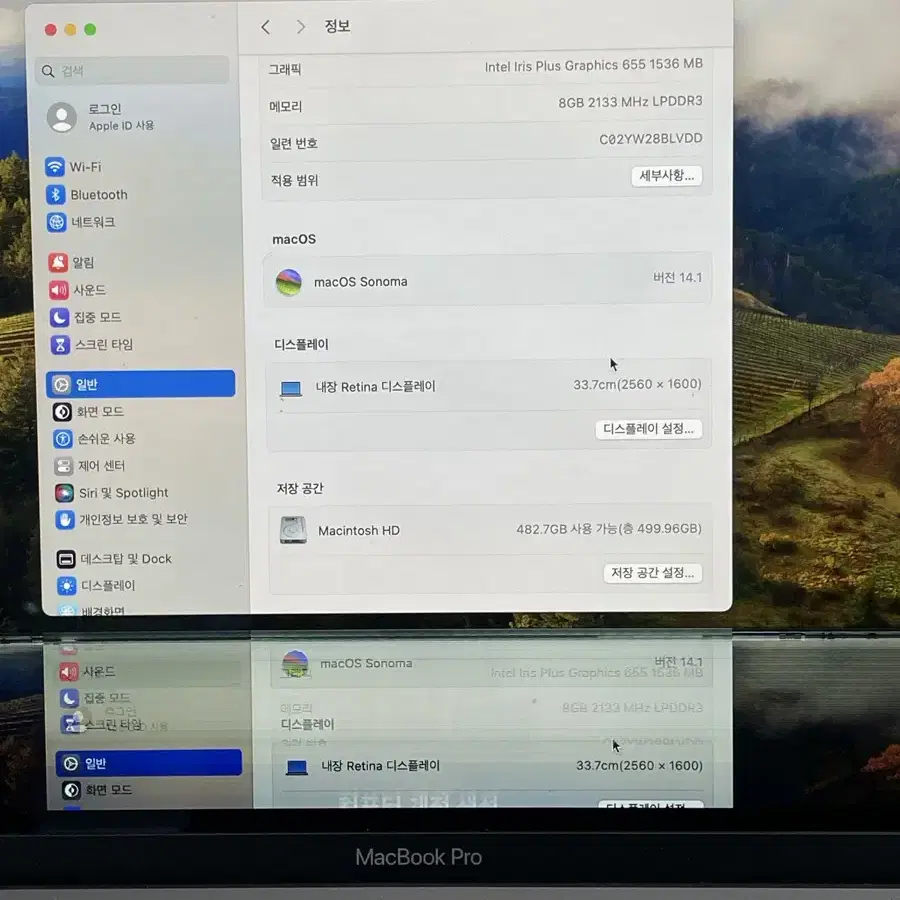This screenshot has height=900, width=900.
Task: Click version text 버전 14.1
Action: click(x=677, y=278)
